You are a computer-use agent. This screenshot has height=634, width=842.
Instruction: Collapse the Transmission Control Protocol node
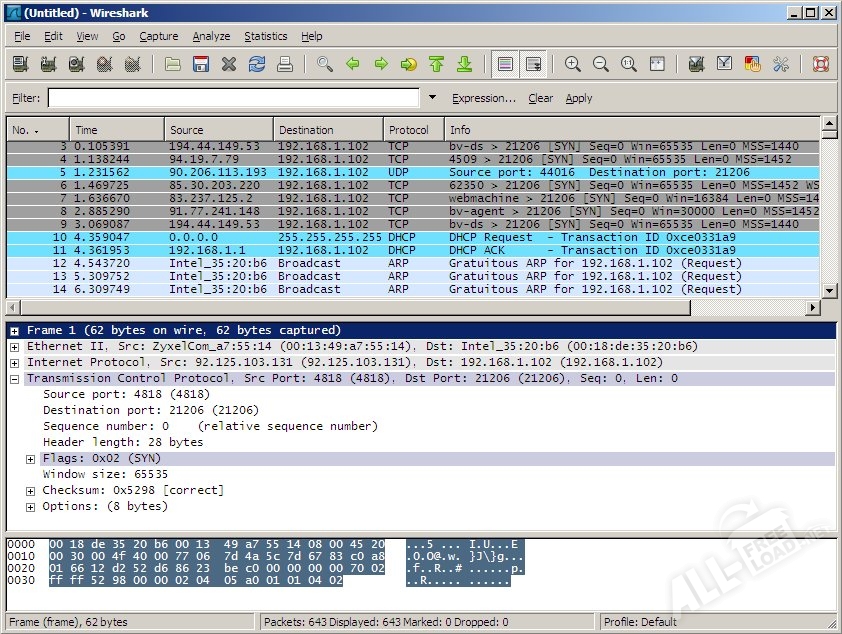(x=15, y=379)
